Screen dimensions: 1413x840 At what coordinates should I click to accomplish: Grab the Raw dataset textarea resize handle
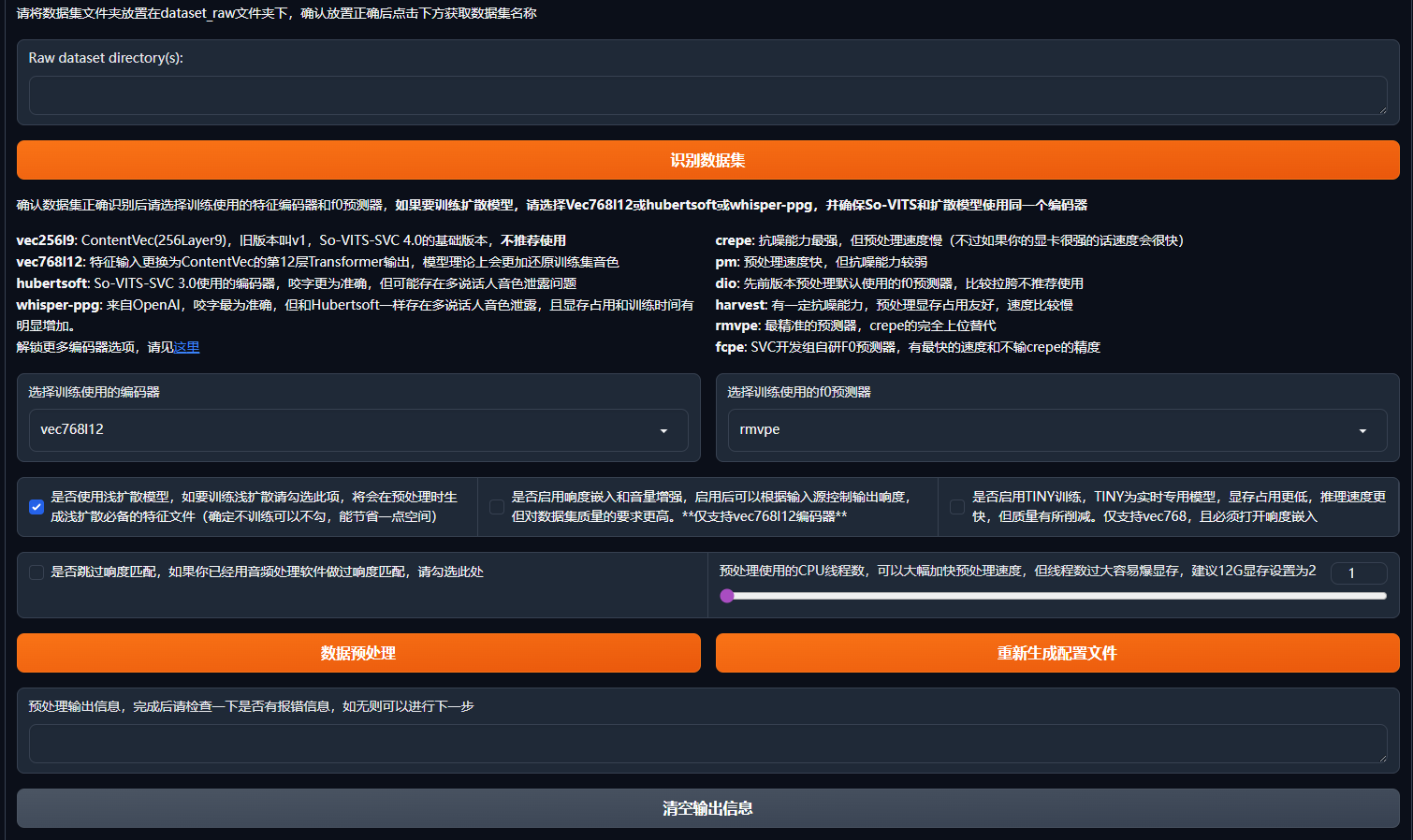[1381, 109]
